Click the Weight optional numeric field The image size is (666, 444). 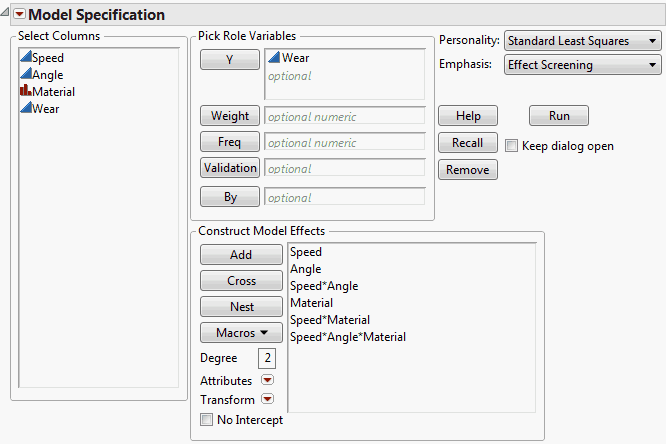click(x=345, y=116)
